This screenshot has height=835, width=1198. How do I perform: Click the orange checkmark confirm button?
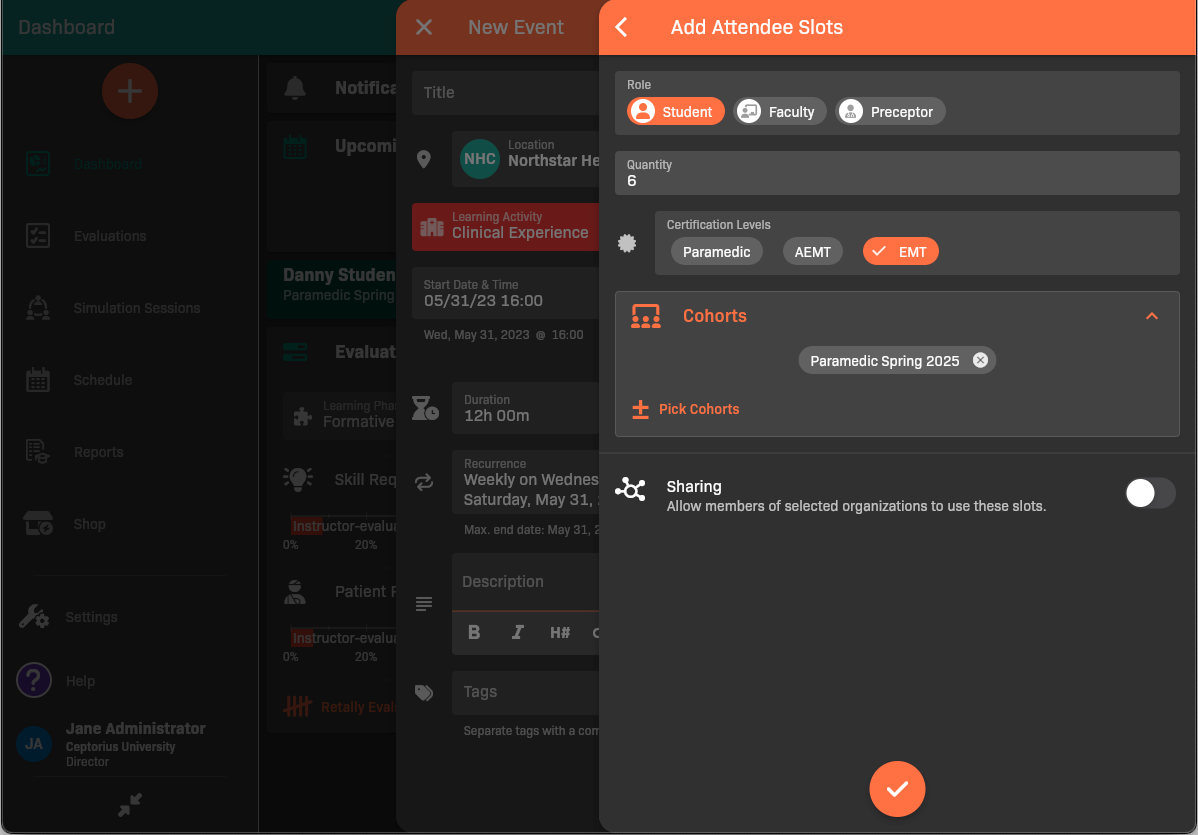897,789
